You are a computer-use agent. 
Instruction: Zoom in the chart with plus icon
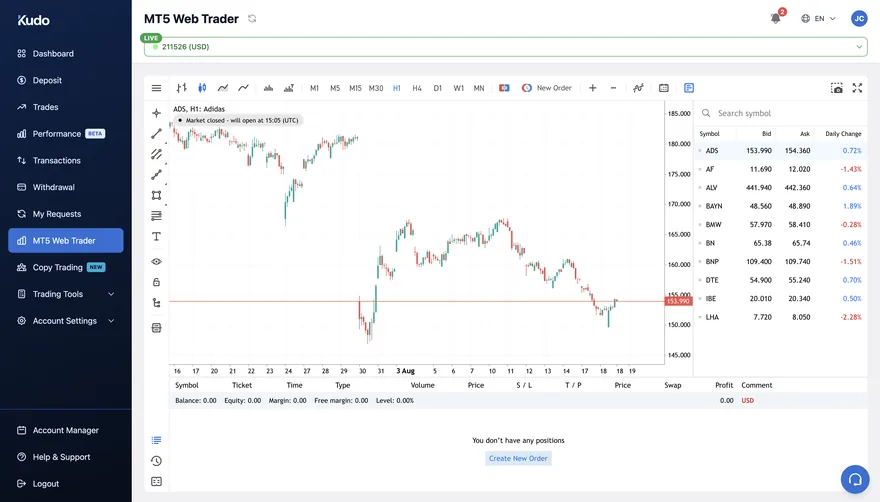593,88
